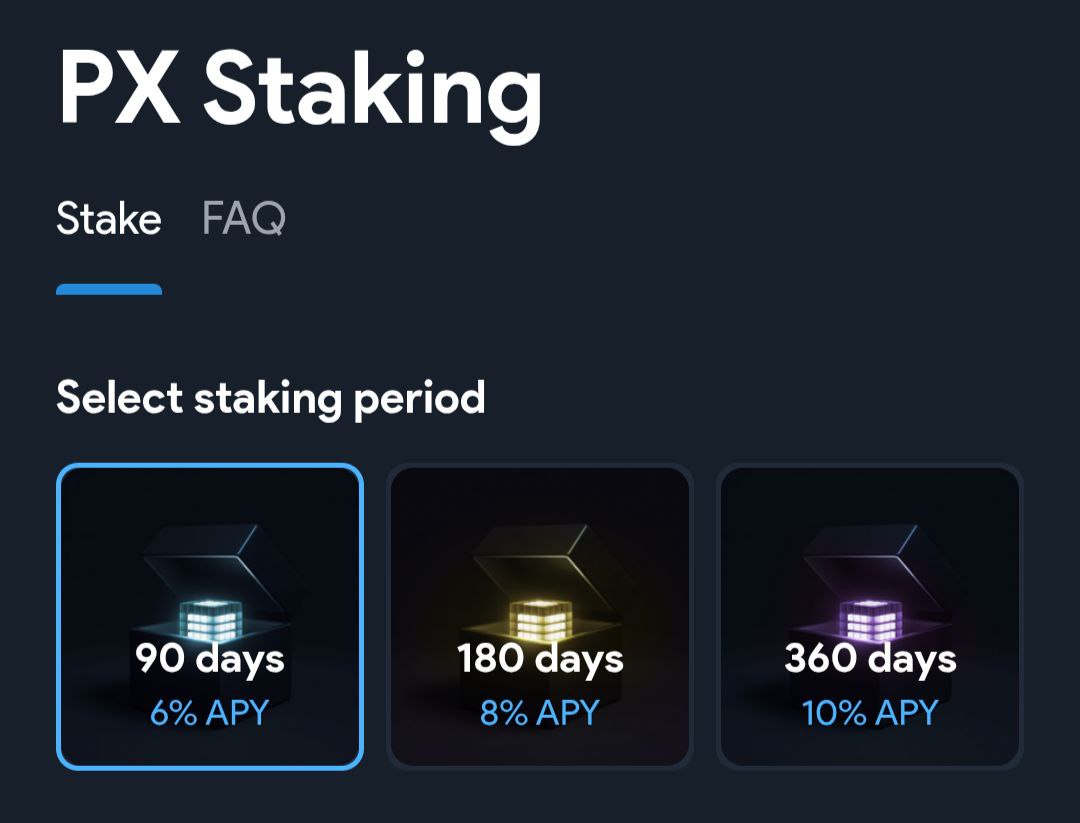This screenshot has height=823, width=1080.
Task: Click the "180 days" text label
Action: point(540,659)
